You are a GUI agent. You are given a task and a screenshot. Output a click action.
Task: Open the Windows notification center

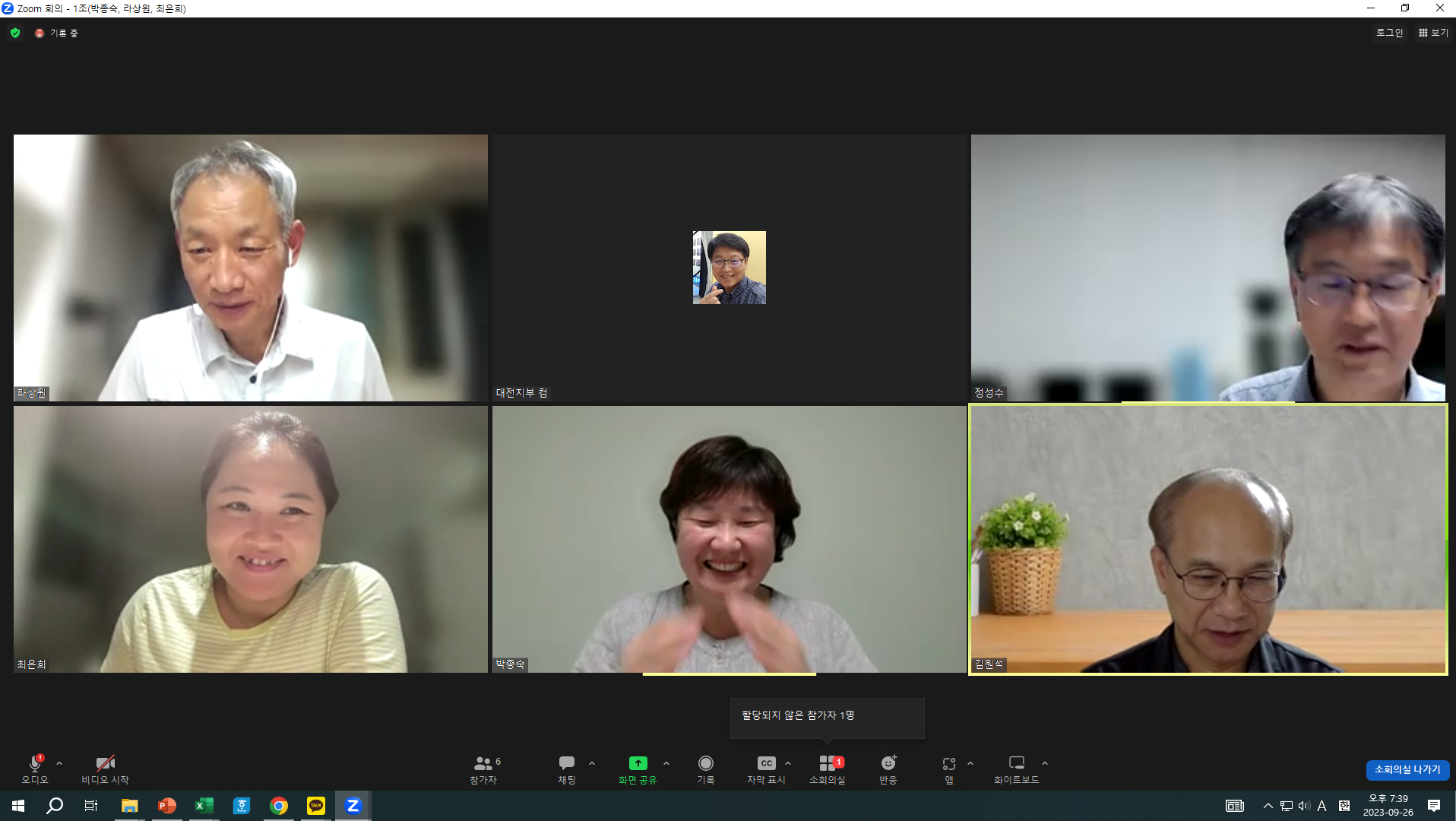point(1434,806)
